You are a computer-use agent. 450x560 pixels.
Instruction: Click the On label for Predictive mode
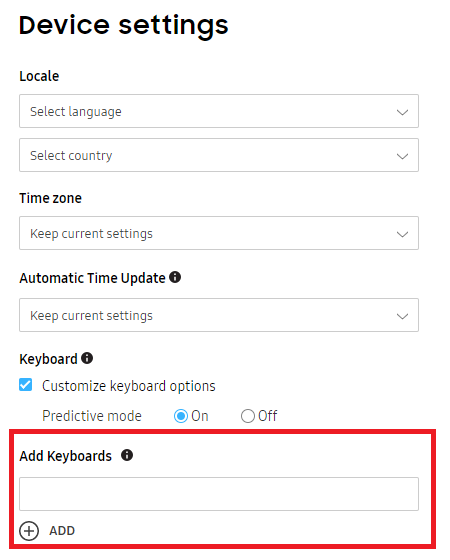tap(200, 416)
